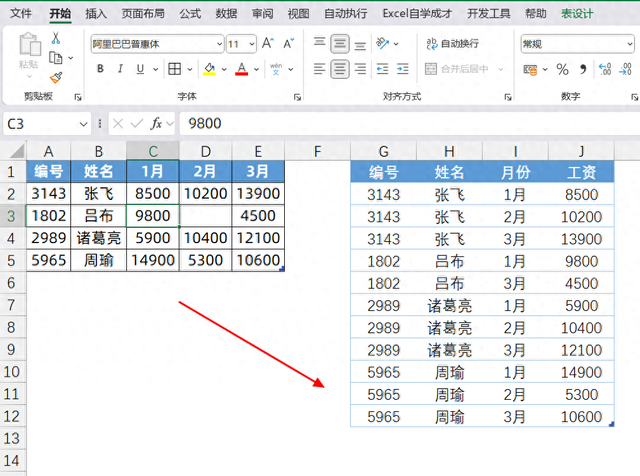Screen dimensions: 640x476
Task: Open alignment group dialog launcher
Action: pyautogui.click(x=508, y=97)
